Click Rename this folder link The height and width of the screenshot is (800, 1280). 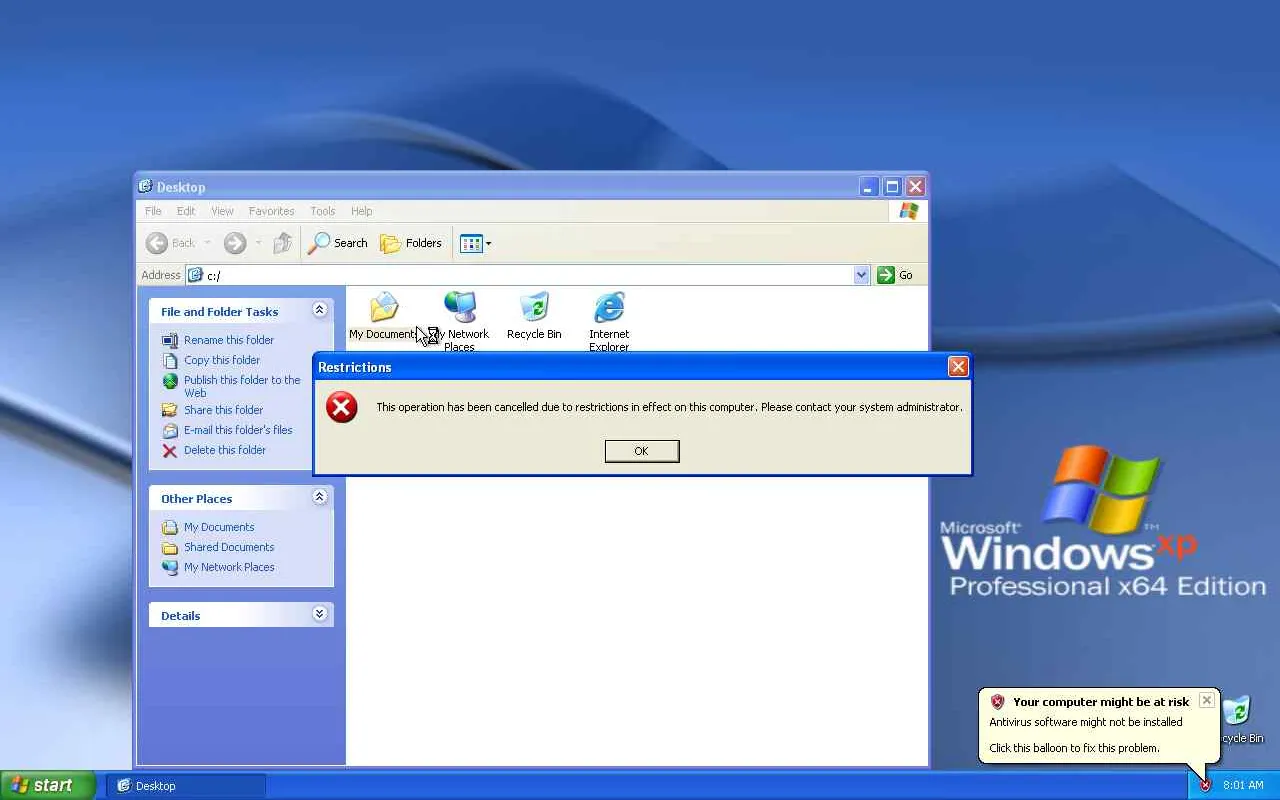click(229, 340)
